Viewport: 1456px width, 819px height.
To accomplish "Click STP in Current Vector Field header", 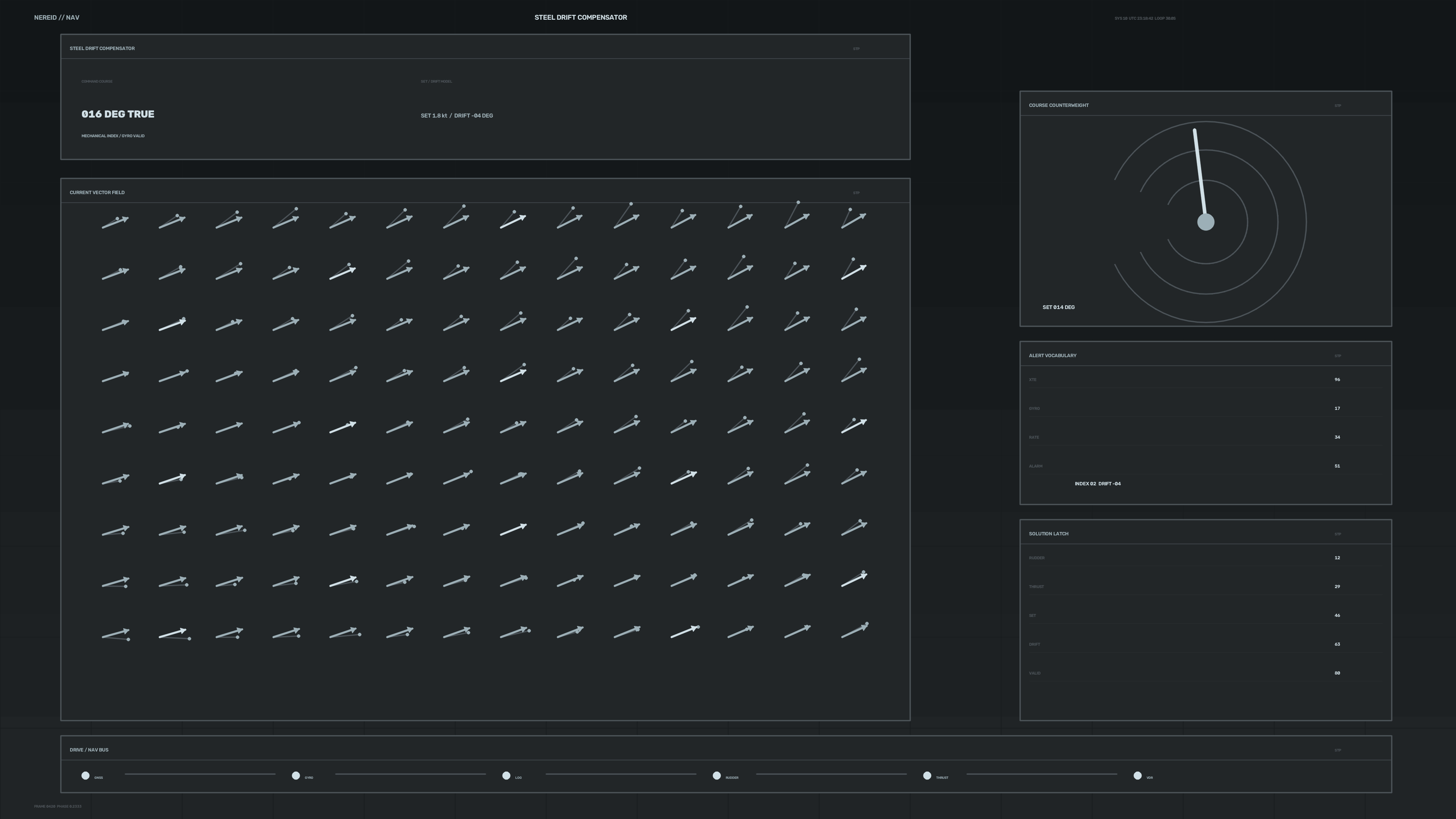I will tap(856, 193).
